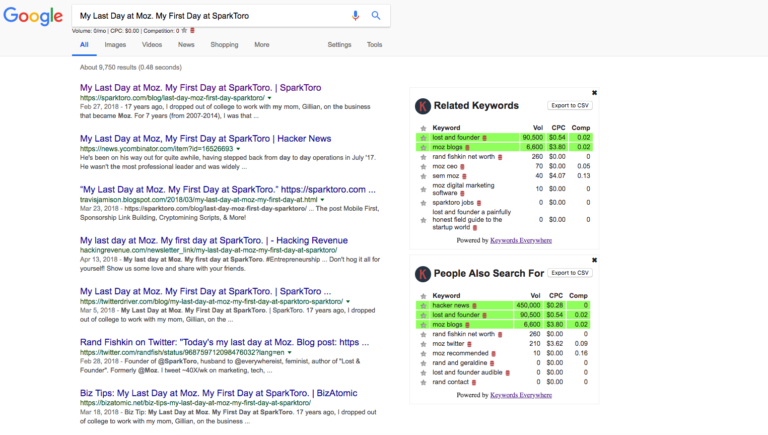
Task: Star the search query under the search box
Action: tap(184, 30)
